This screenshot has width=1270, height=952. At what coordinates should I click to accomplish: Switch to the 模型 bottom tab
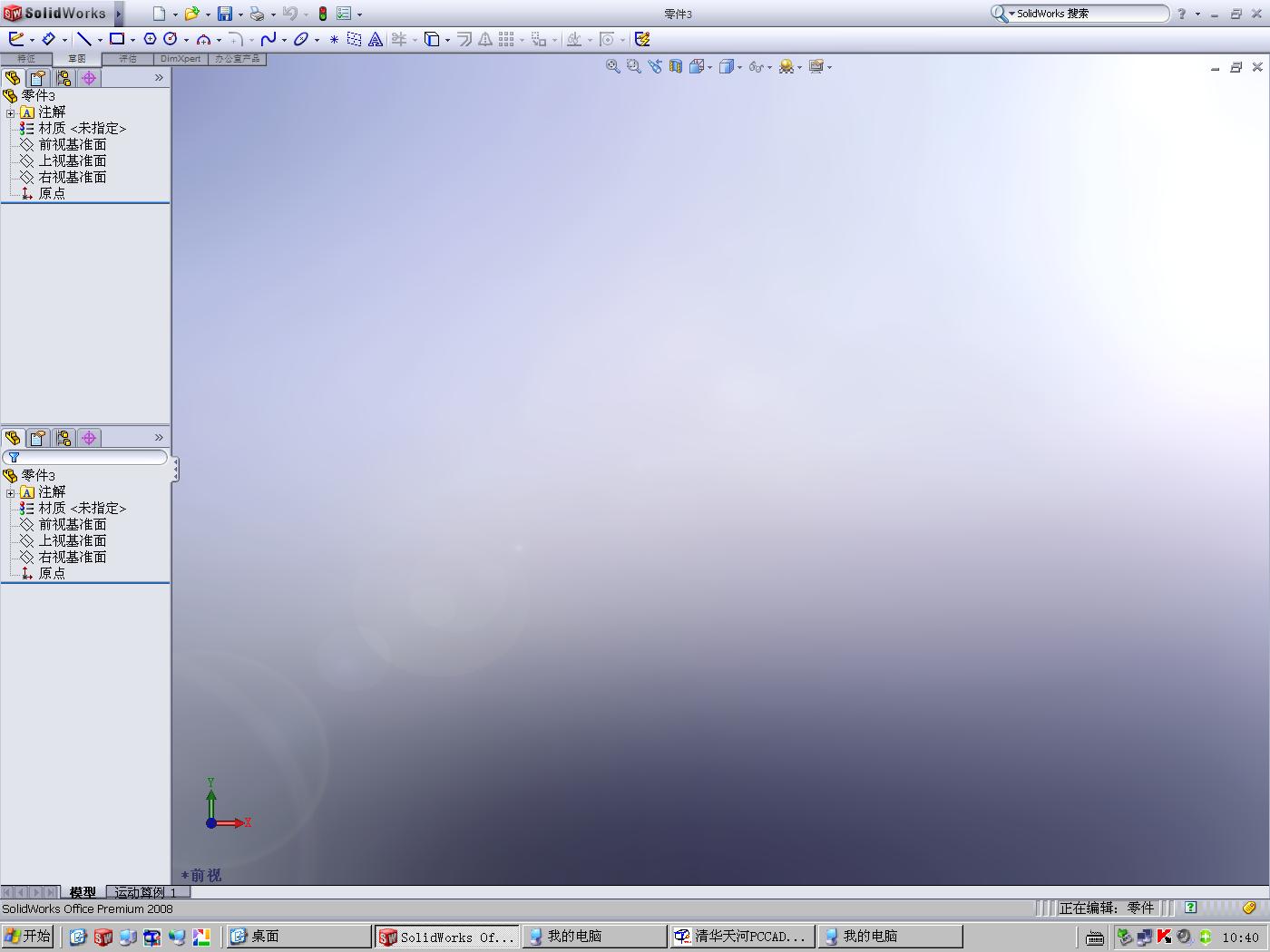tap(83, 892)
